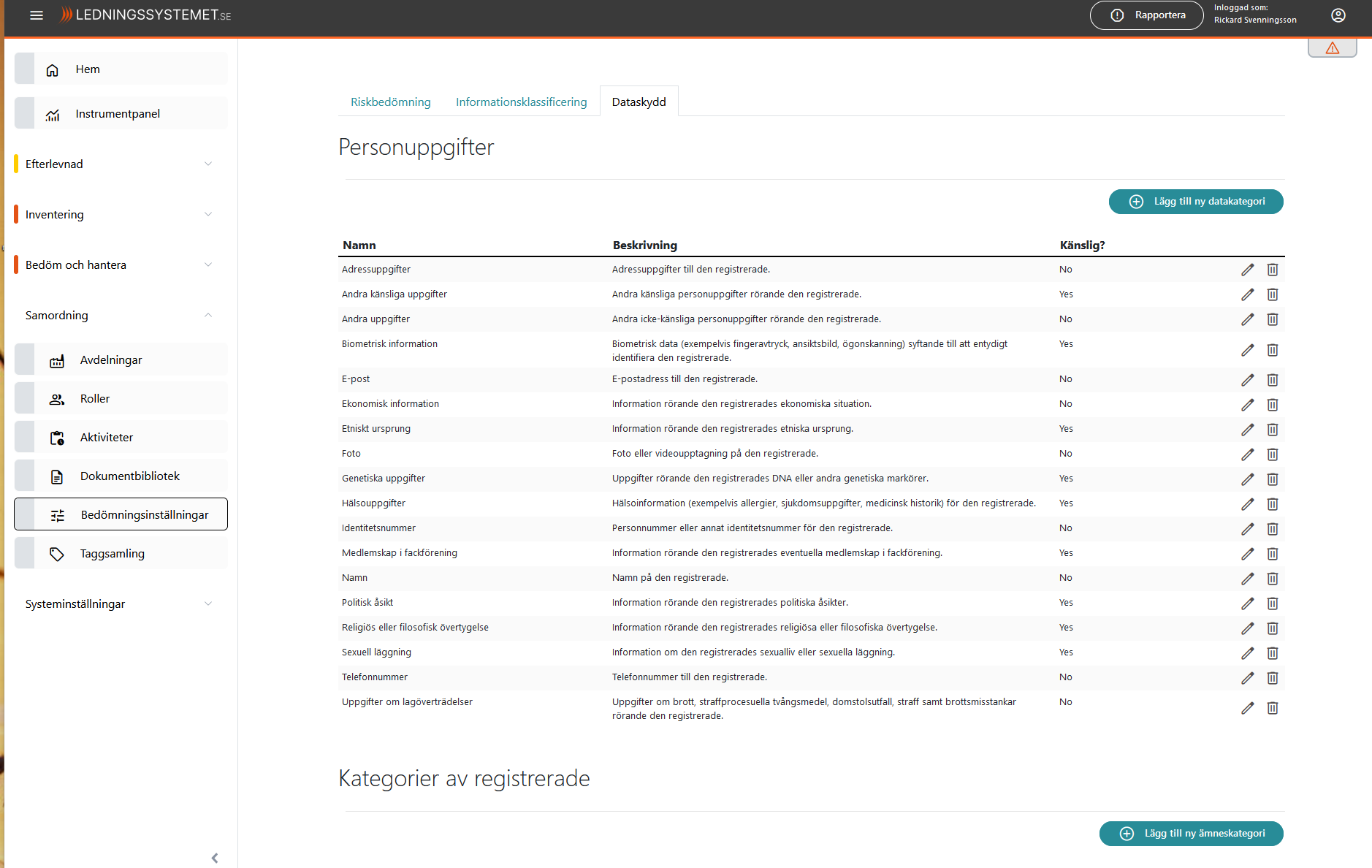The image size is (1372, 868).
Task: Open the hamburger menu in top bar
Action: [37, 15]
